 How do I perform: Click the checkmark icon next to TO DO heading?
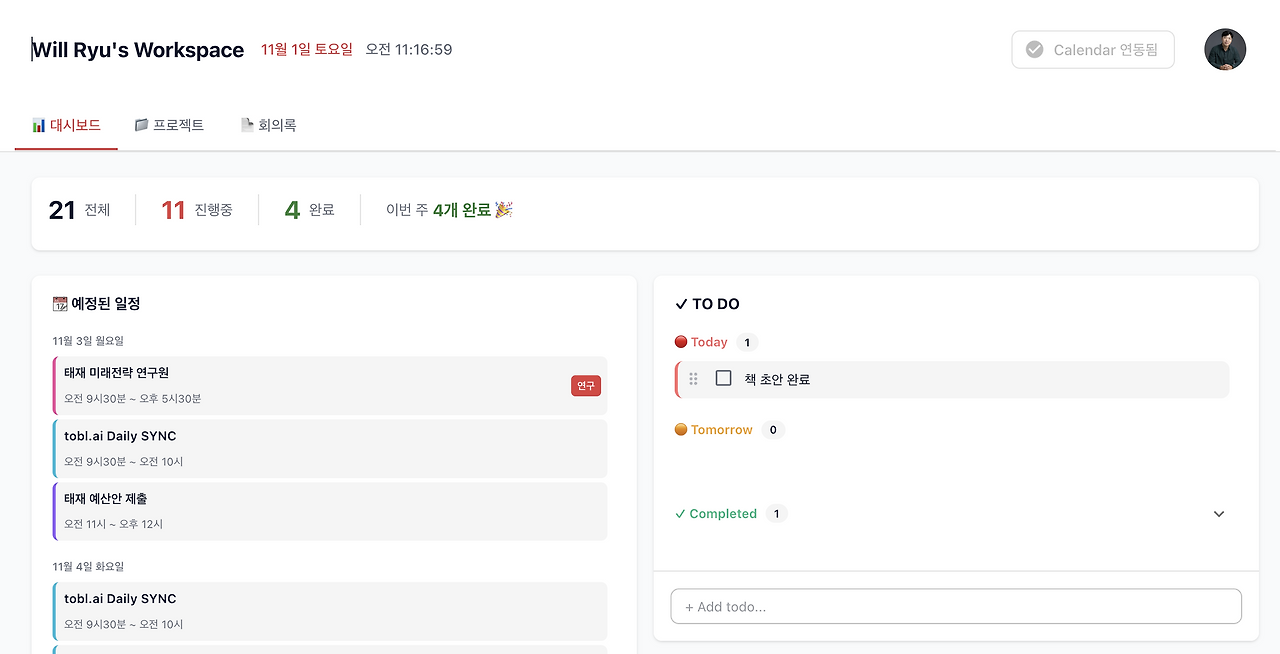point(681,303)
